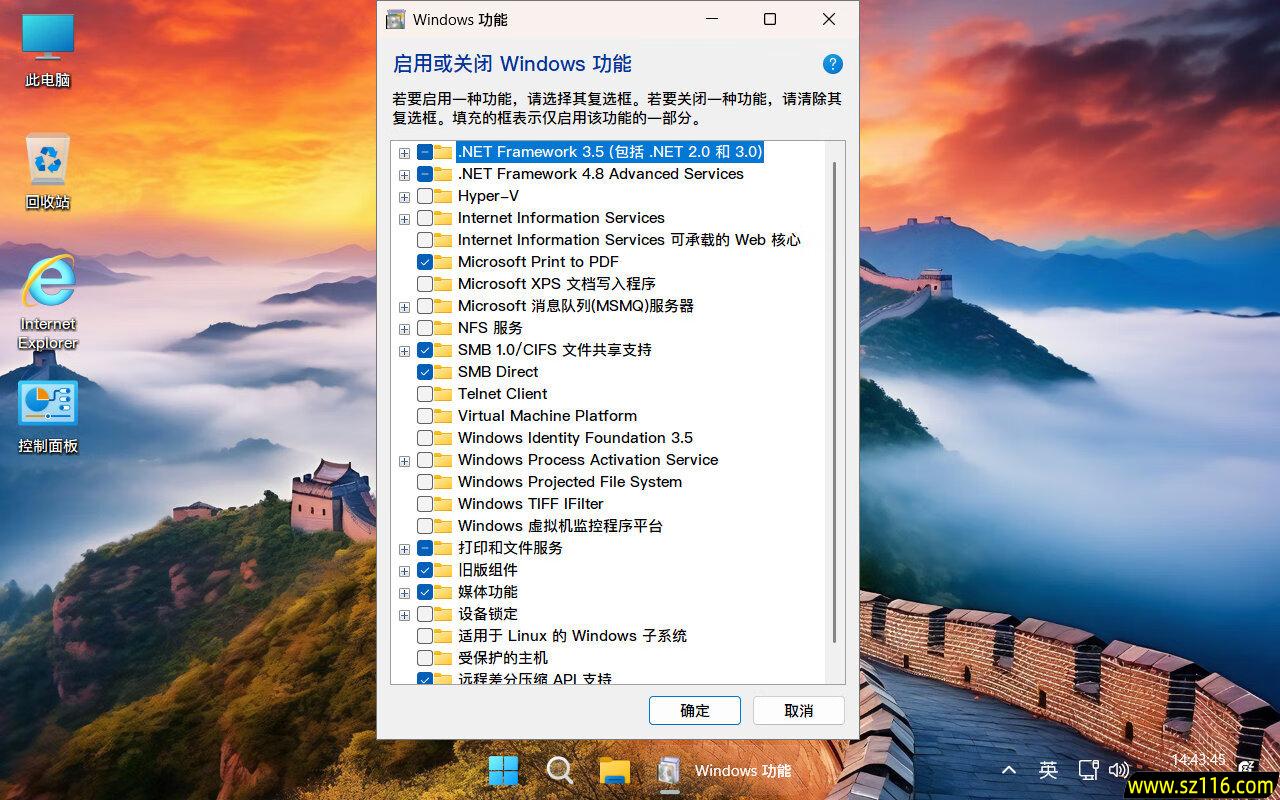The width and height of the screenshot is (1280, 800).
Task: Select the 英 language indicator
Action: [x=1048, y=770]
